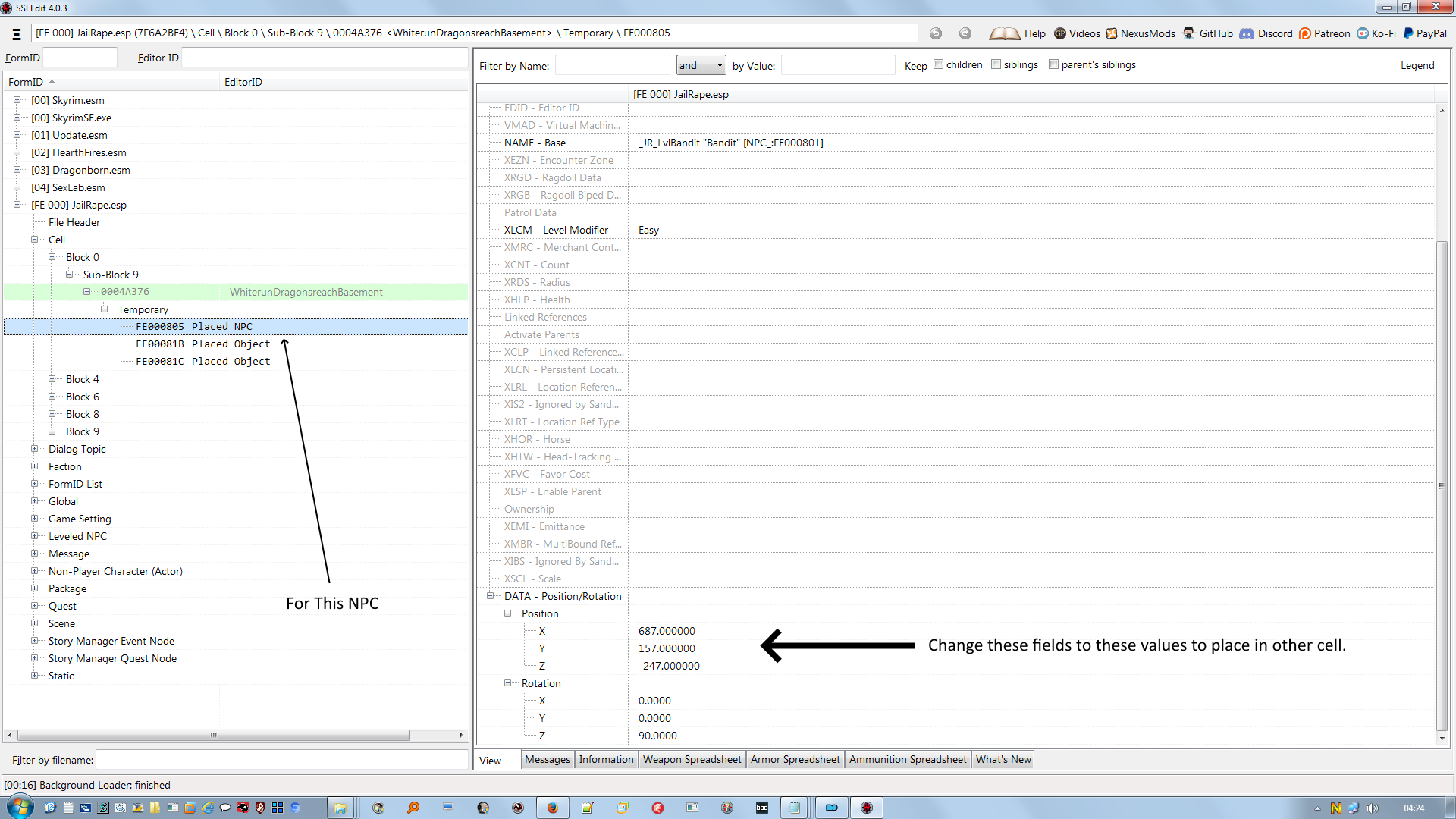This screenshot has width=1456, height=819.
Task: Click the Editor ID search field
Action: click(325, 58)
